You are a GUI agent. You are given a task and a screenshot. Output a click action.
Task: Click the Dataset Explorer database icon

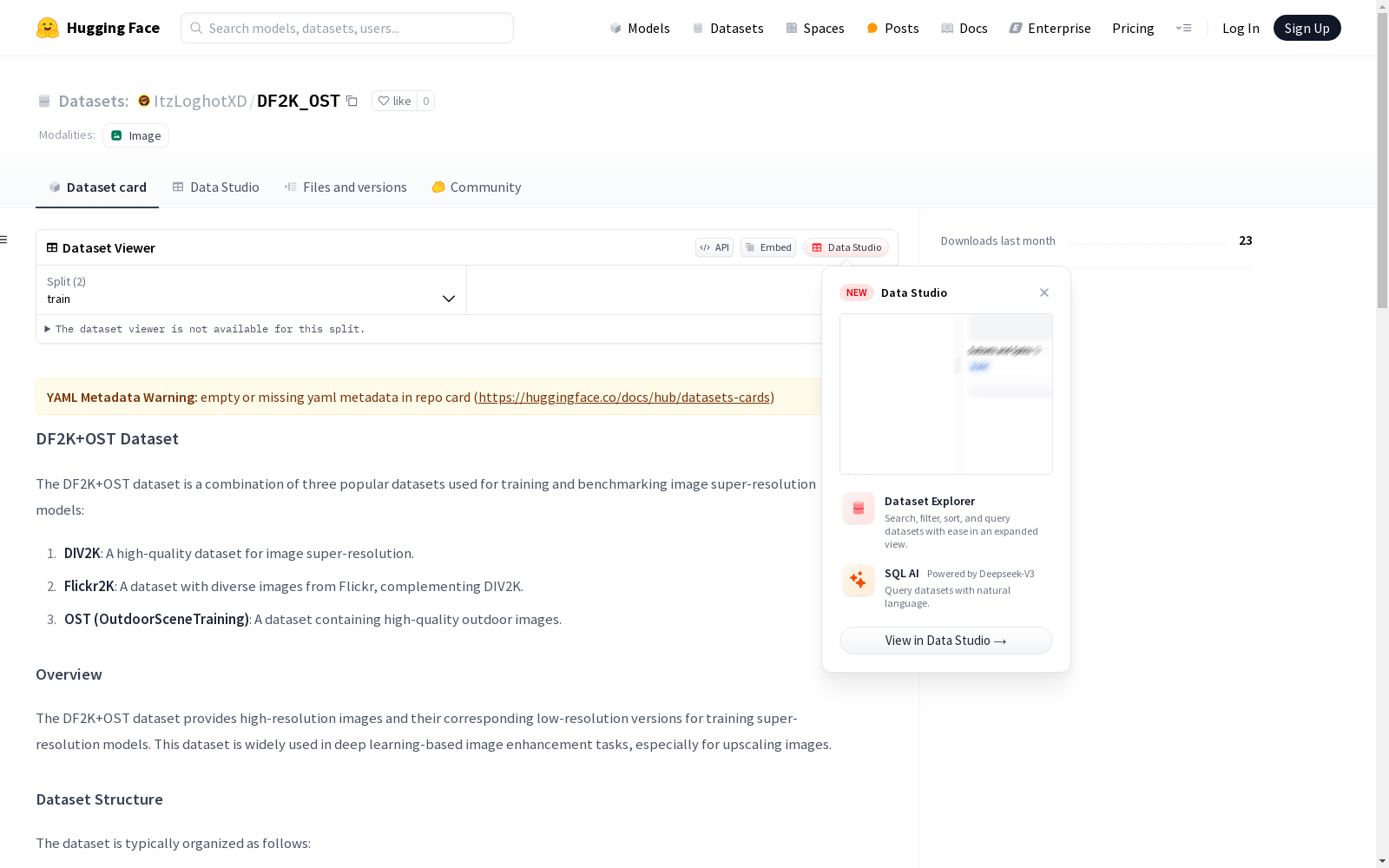pos(859,509)
